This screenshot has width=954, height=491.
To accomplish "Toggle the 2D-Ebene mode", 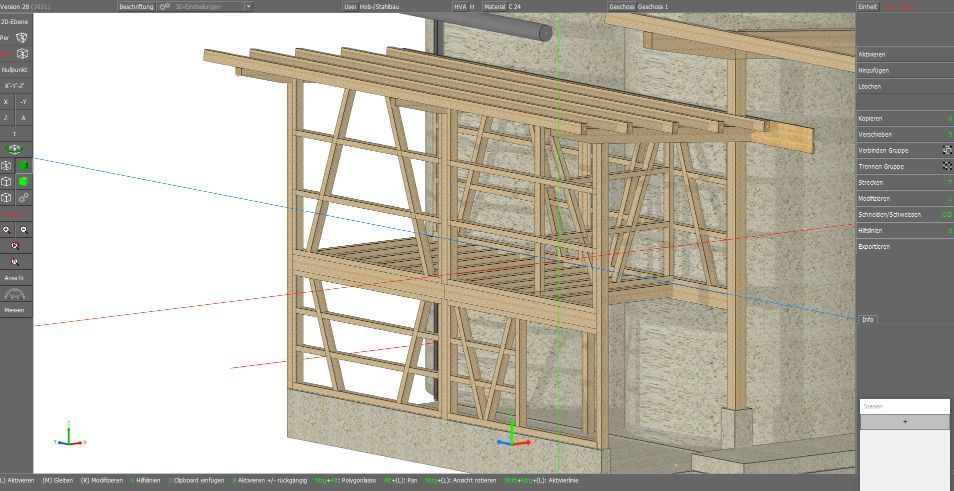I will (14, 21).
